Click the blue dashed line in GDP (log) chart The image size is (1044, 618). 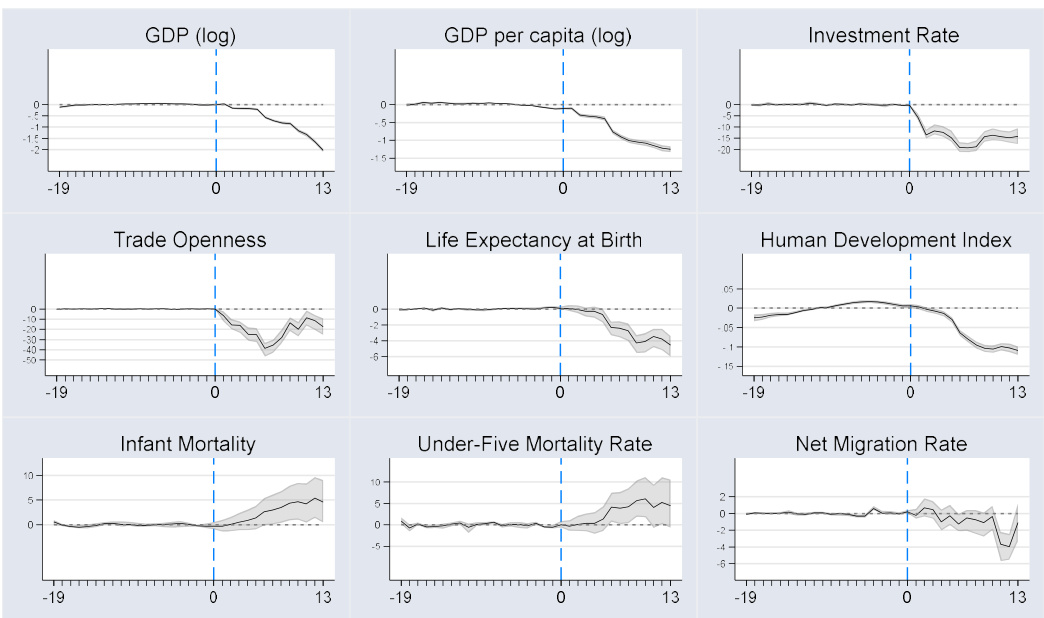216,130
